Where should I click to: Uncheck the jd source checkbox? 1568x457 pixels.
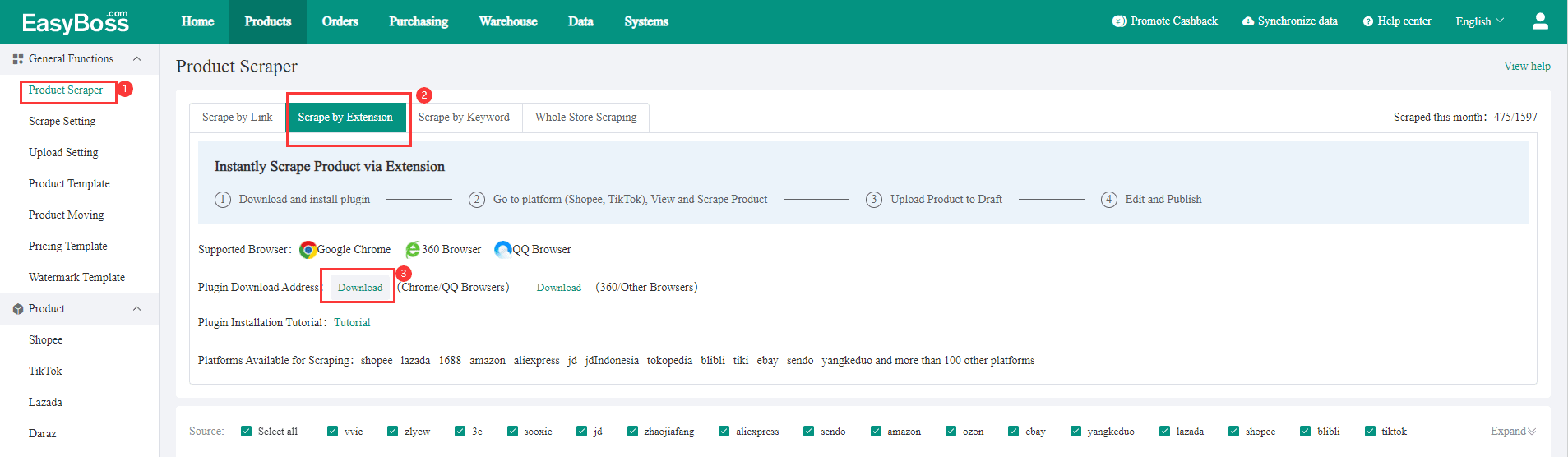tap(581, 432)
